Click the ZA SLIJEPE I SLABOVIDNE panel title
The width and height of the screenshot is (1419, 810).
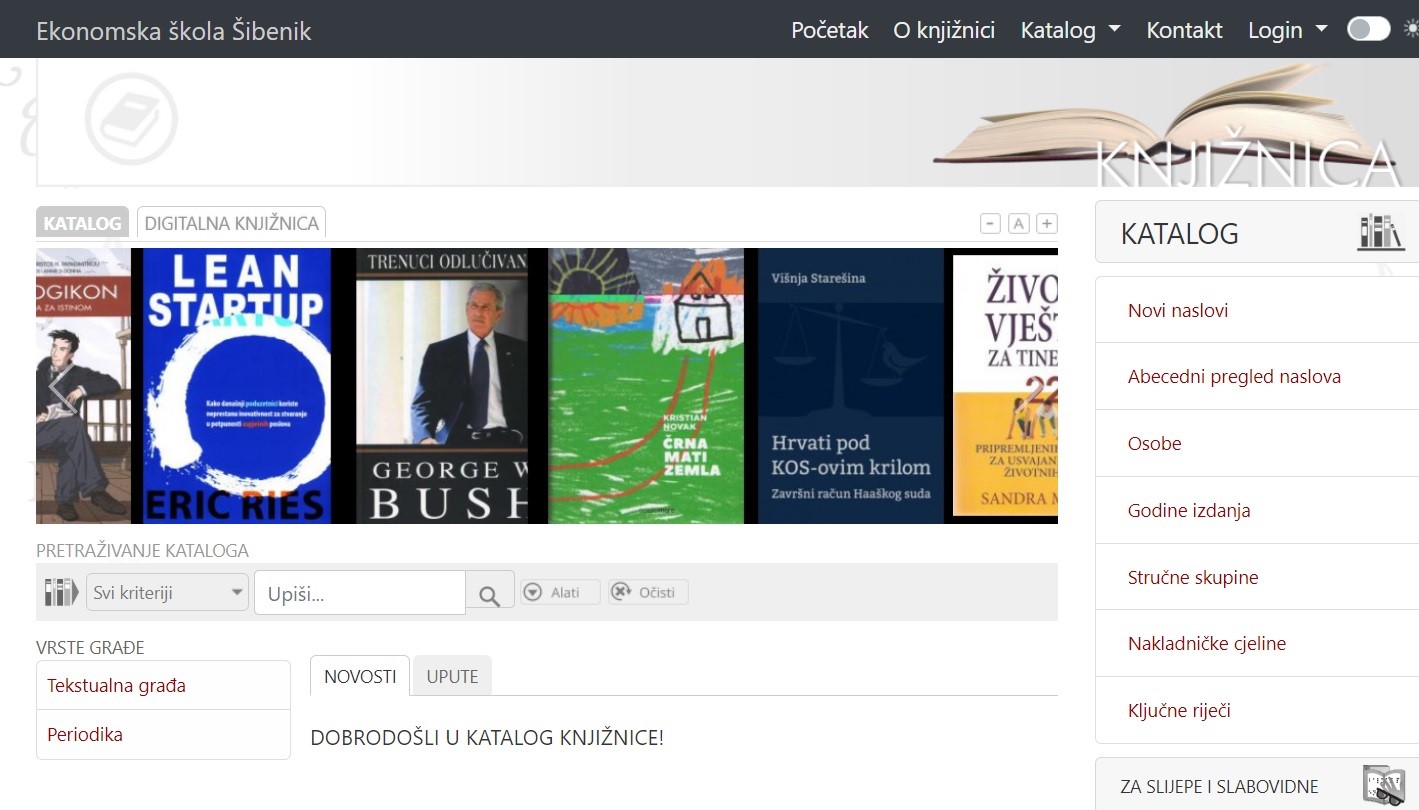pos(1219,787)
